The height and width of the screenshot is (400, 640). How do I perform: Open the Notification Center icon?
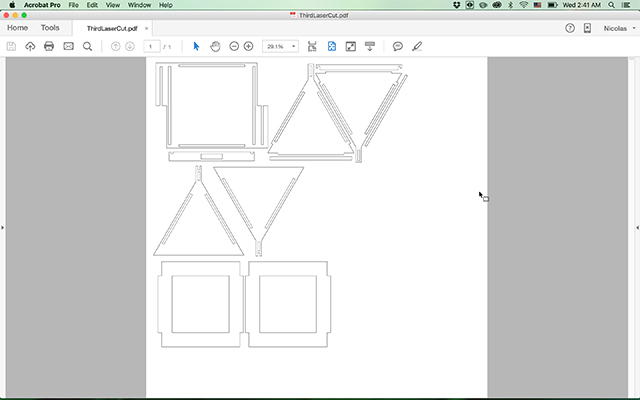click(626, 5)
